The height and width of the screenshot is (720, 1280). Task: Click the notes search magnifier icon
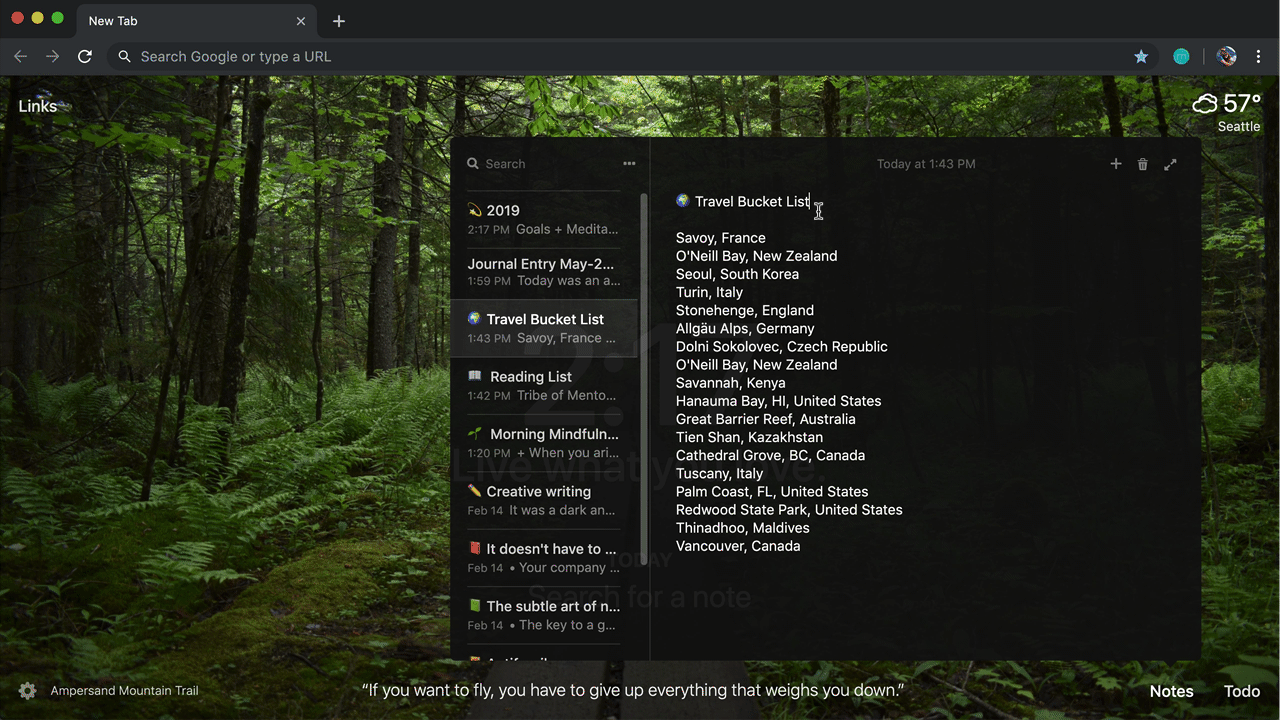pos(473,164)
